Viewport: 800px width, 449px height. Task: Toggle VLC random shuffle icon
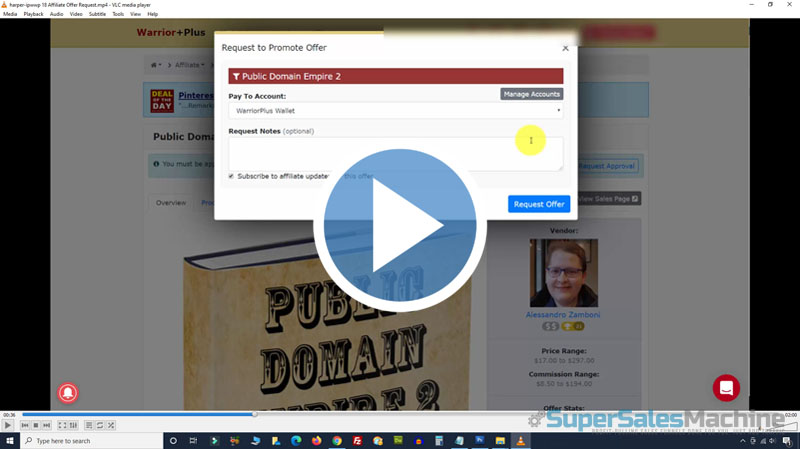111,425
